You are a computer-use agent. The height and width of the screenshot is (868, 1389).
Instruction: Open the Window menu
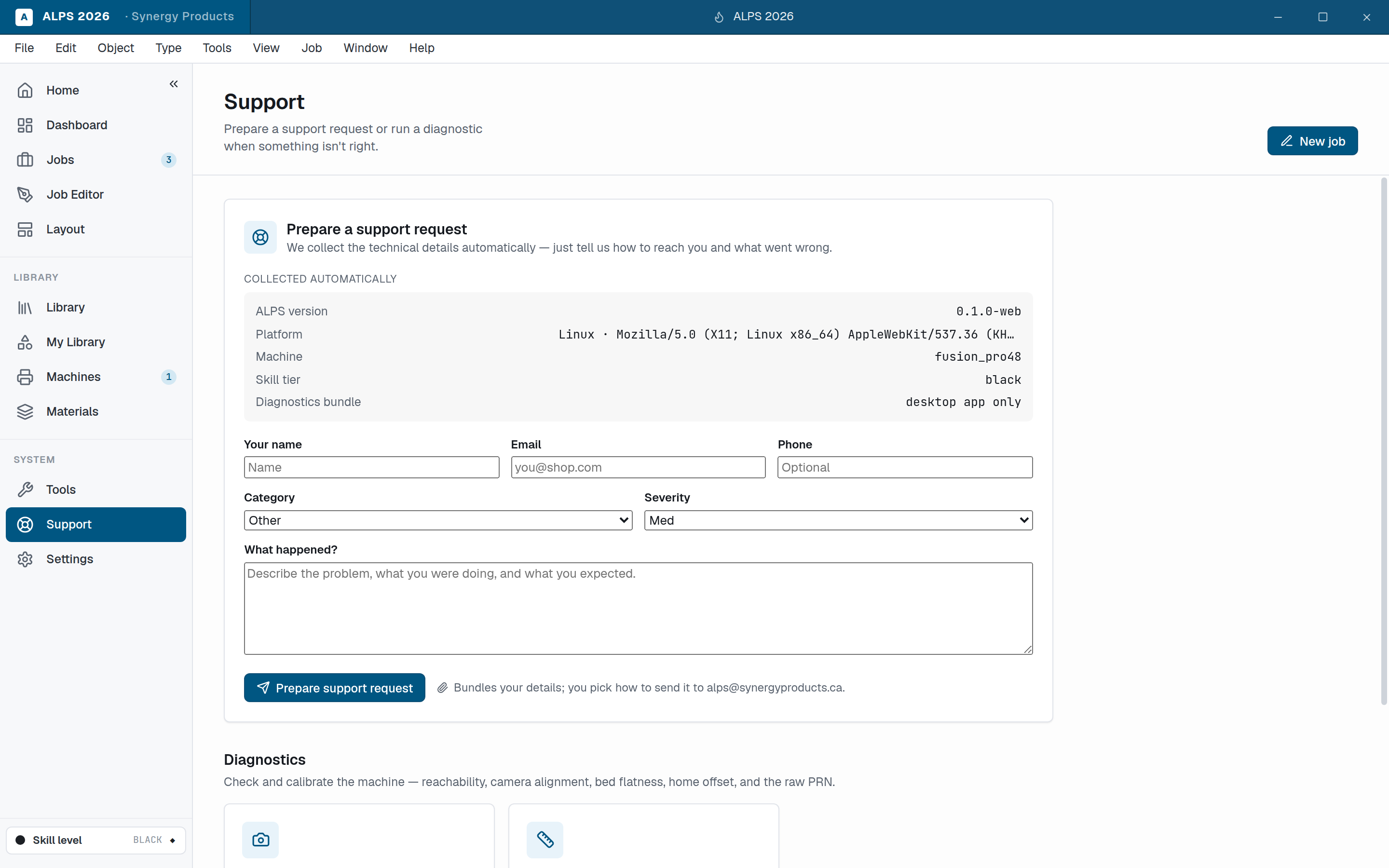[365, 48]
